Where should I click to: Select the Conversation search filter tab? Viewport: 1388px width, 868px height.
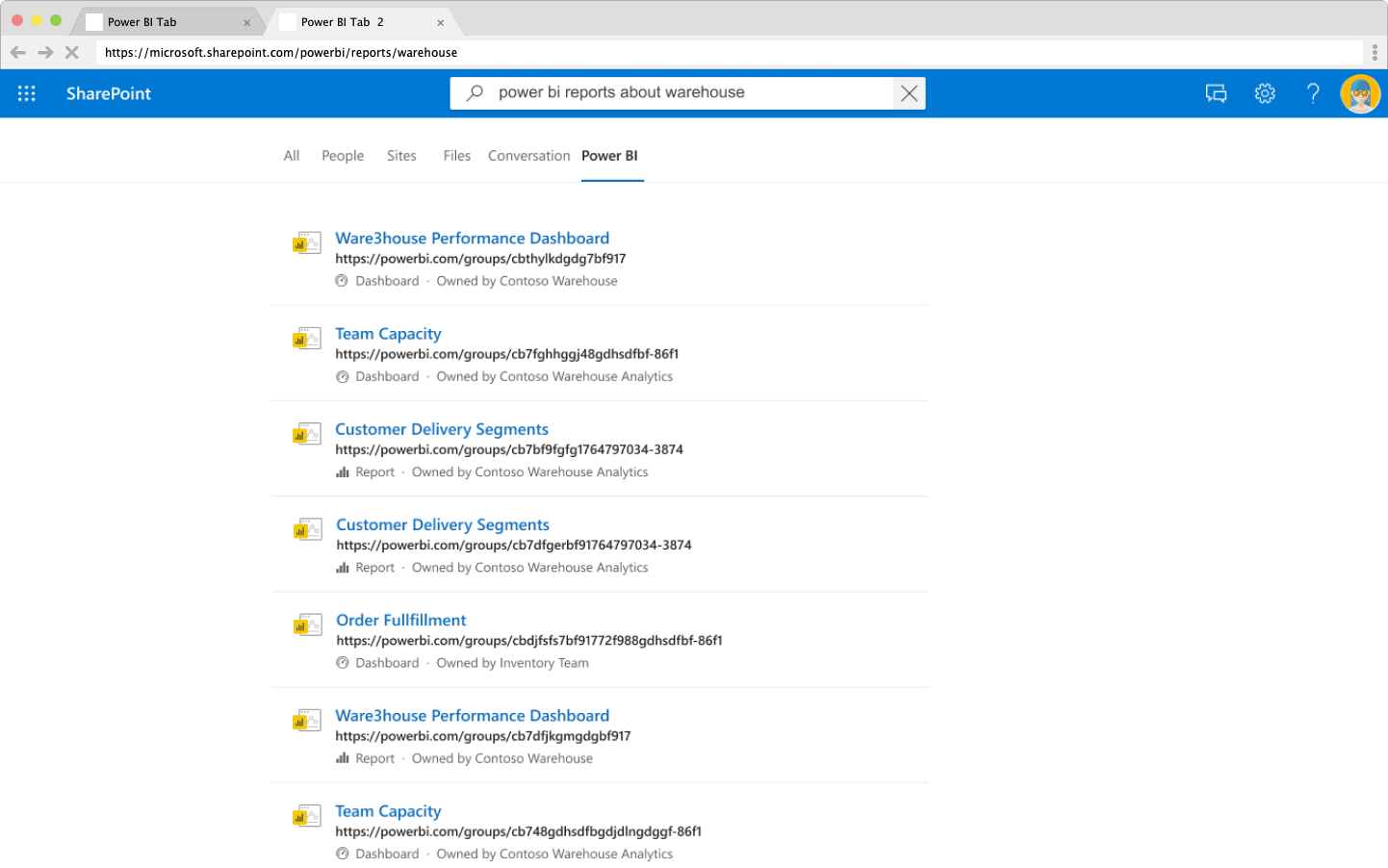pos(528,156)
